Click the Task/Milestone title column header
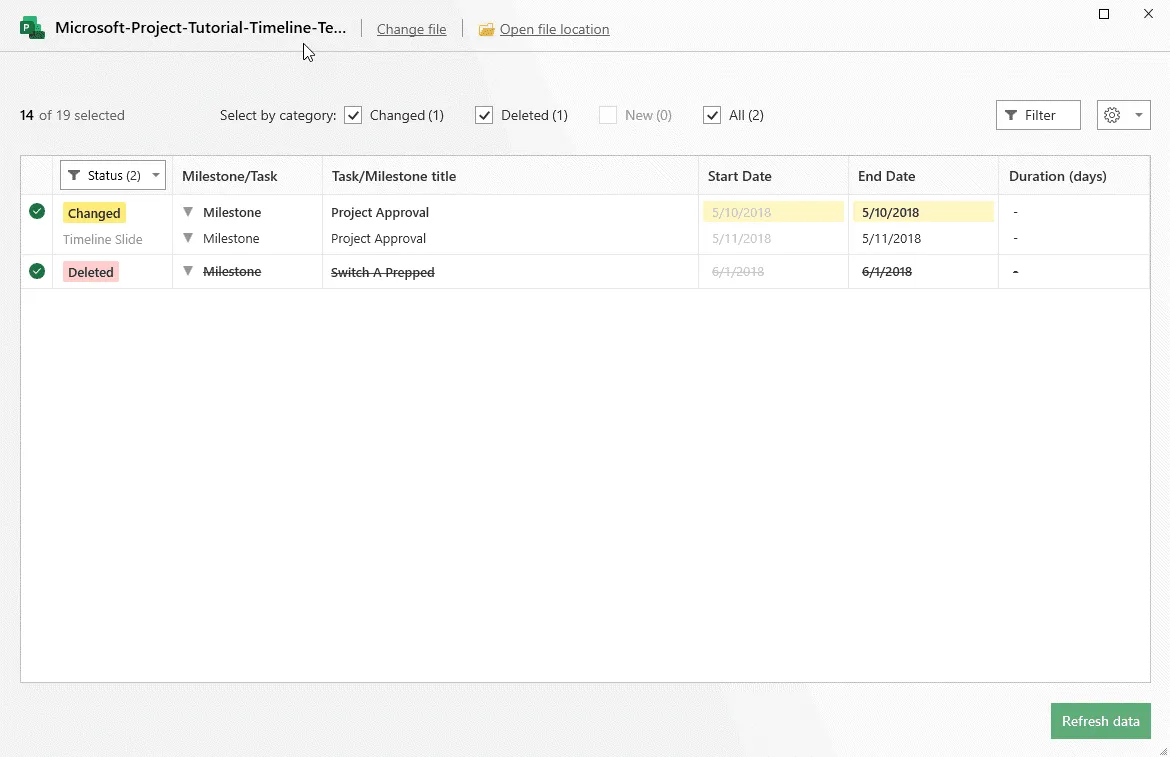 tap(393, 176)
